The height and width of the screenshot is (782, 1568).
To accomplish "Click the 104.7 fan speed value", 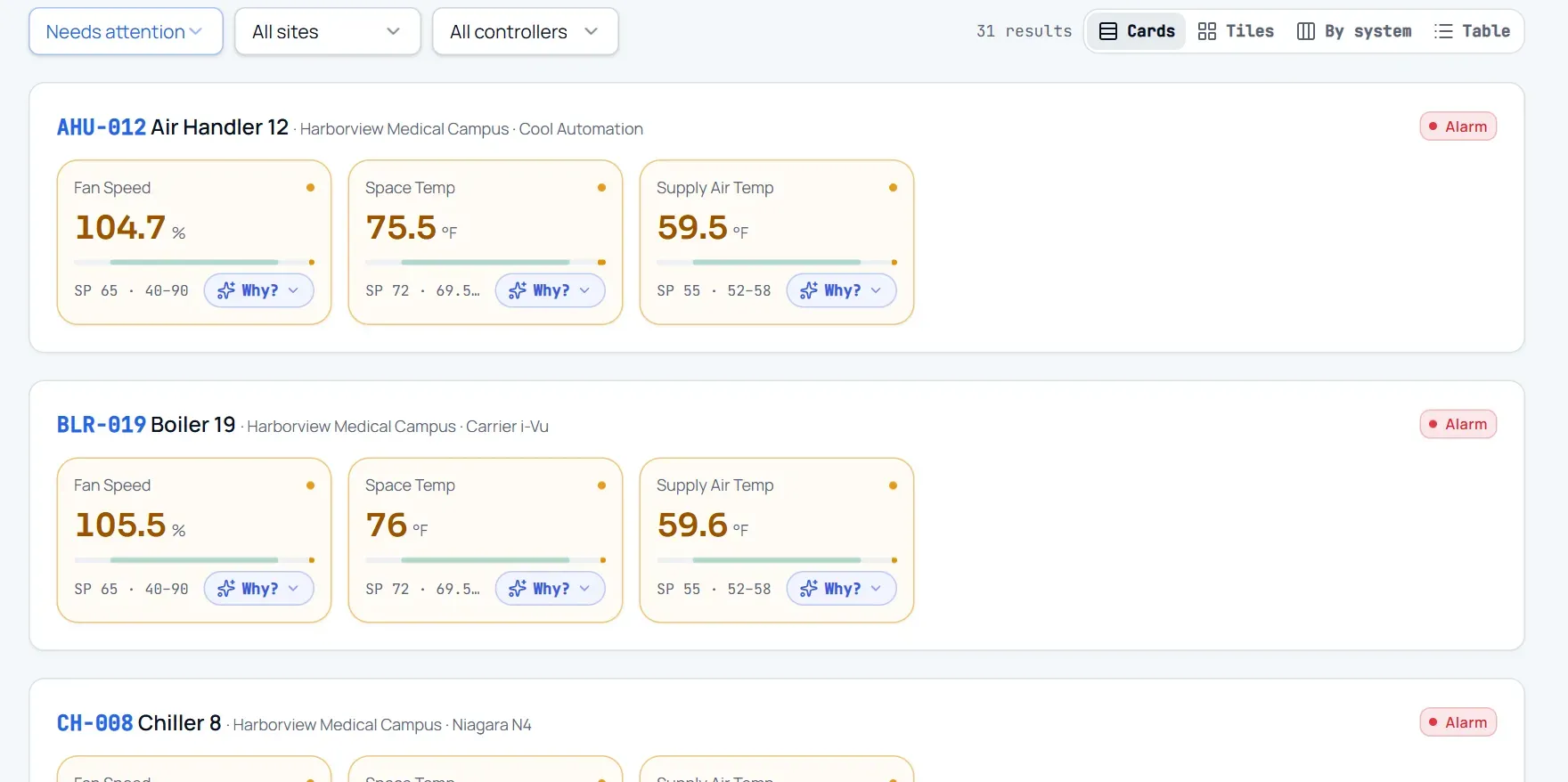I will (x=120, y=227).
